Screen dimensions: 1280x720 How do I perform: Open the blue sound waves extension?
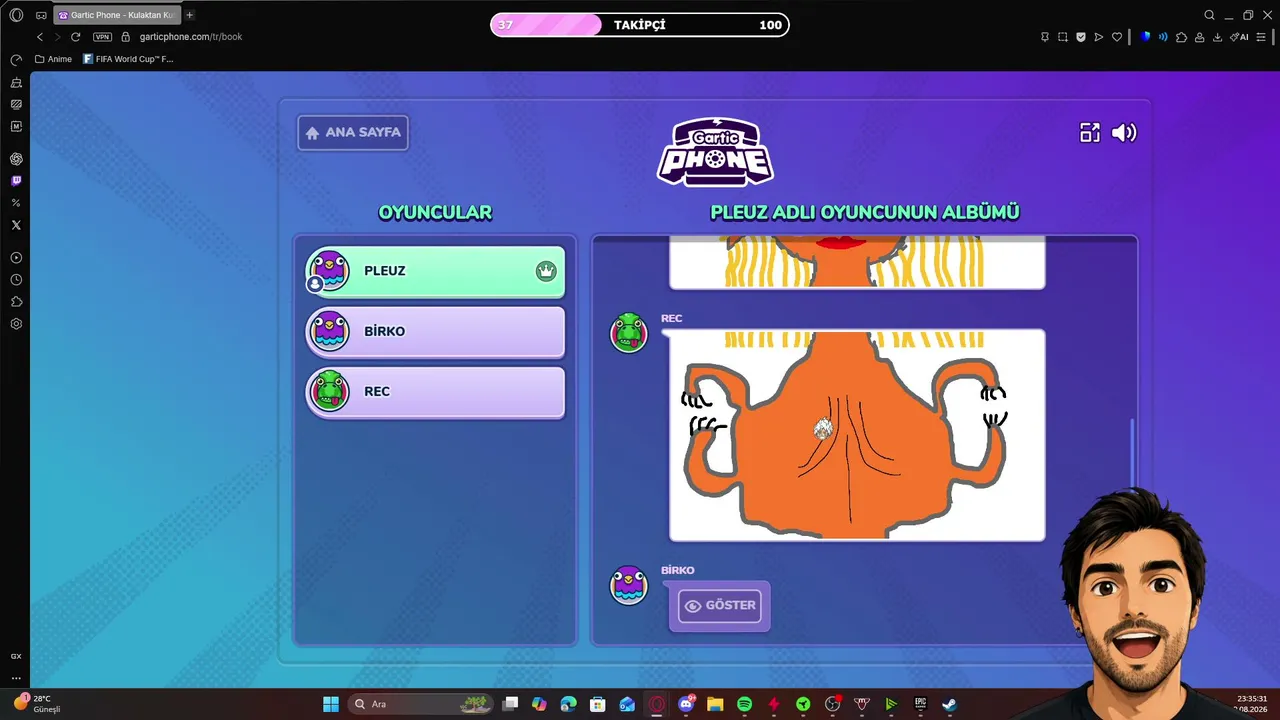pyautogui.click(x=1163, y=37)
